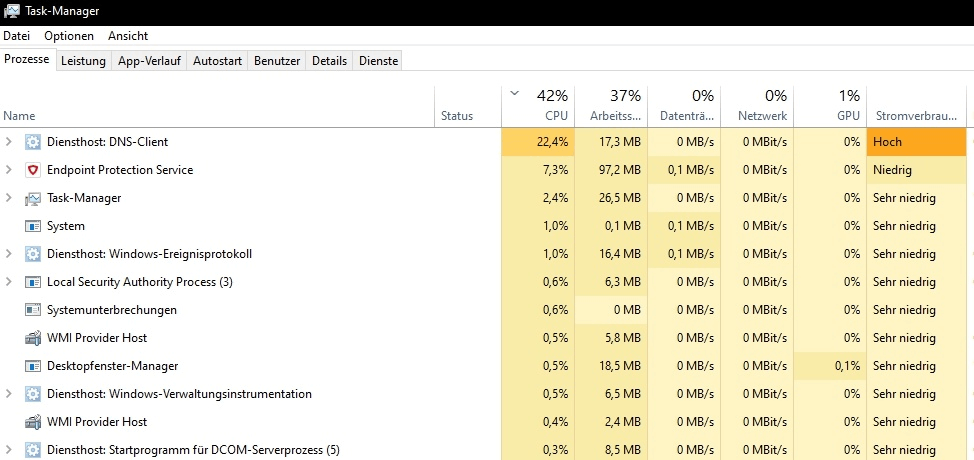Click the sort arrow above CPU column
Image resolution: width=974 pixels, height=460 pixels.
(x=514, y=94)
